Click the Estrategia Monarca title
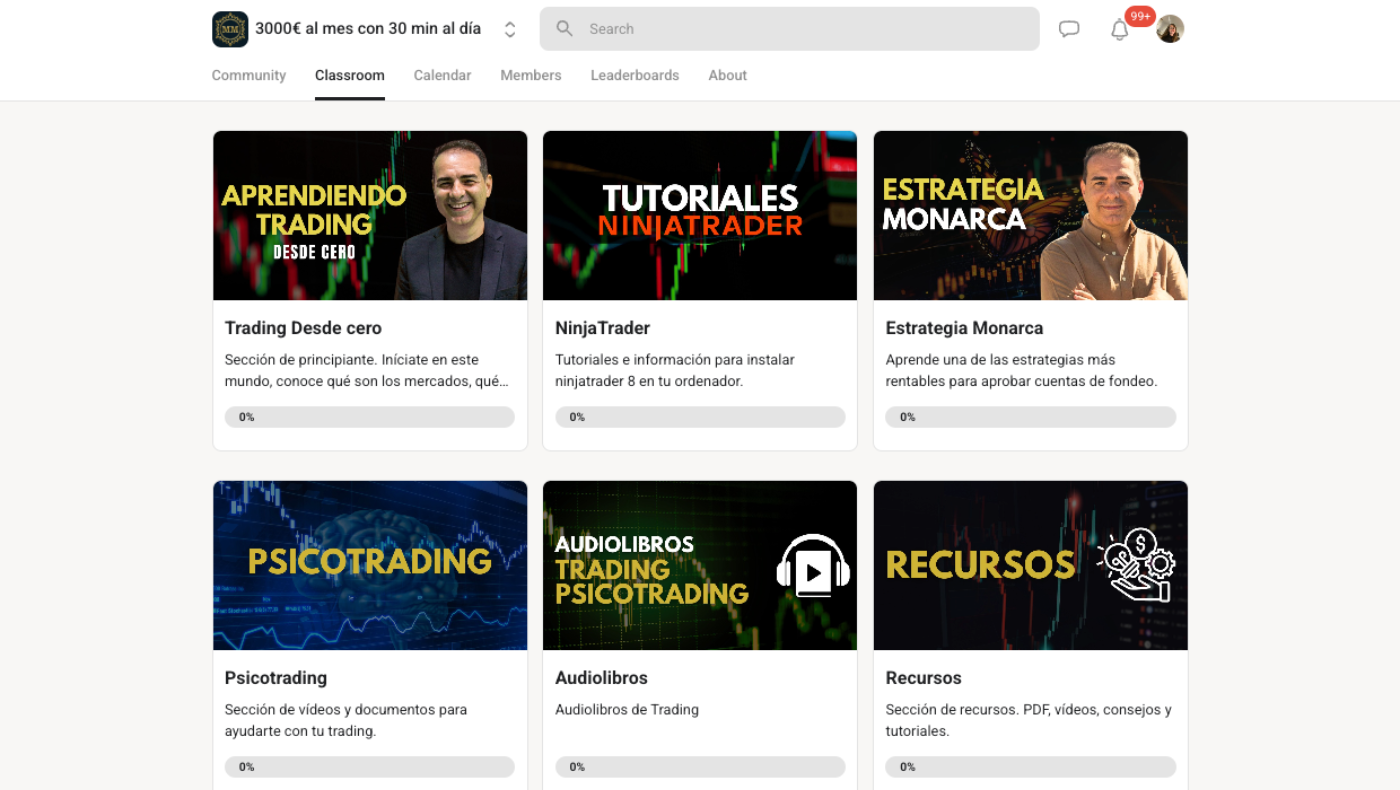Screen dimensions: 1400x790 tap(965, 328)
